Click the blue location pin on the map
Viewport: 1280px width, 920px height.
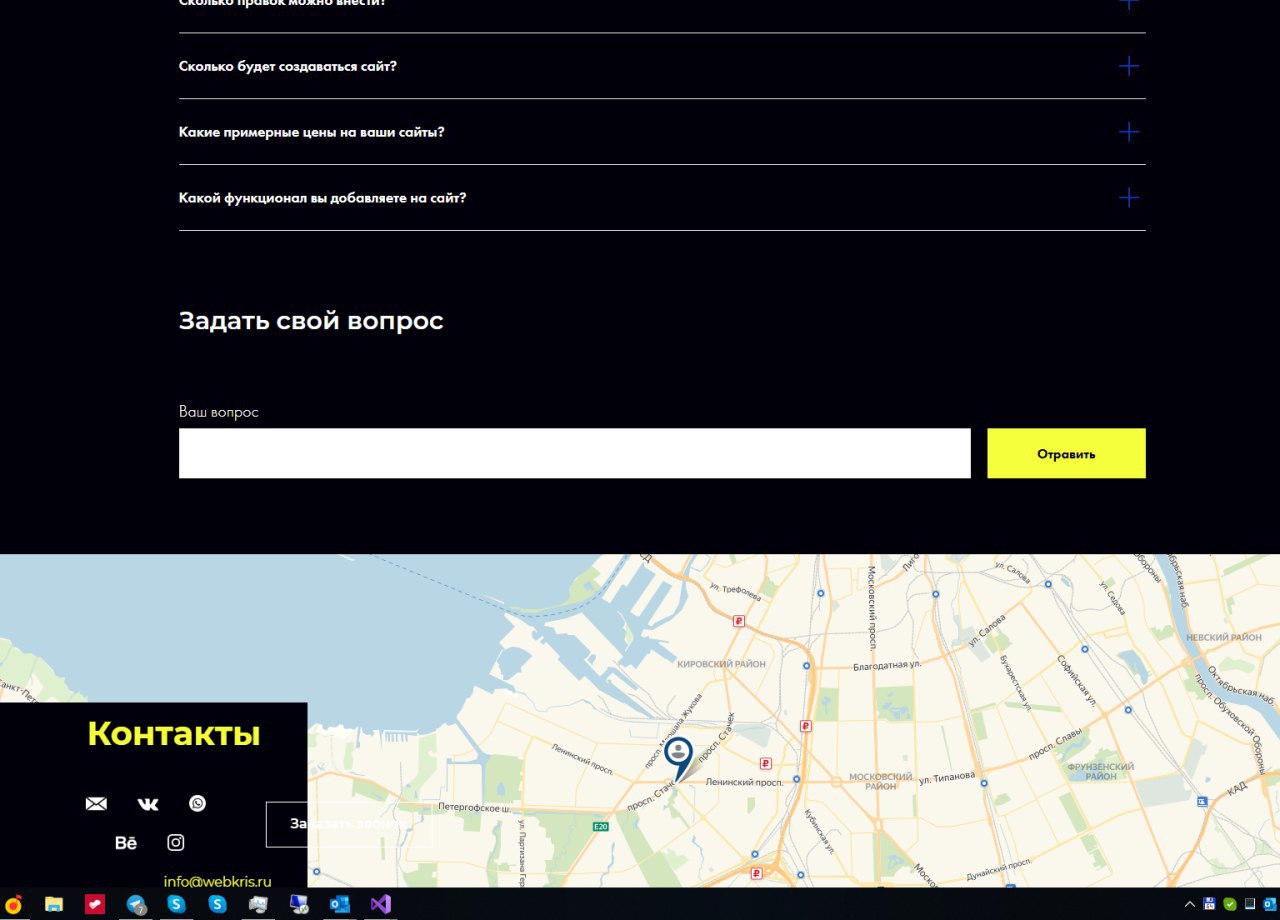(x=678, y=758)
